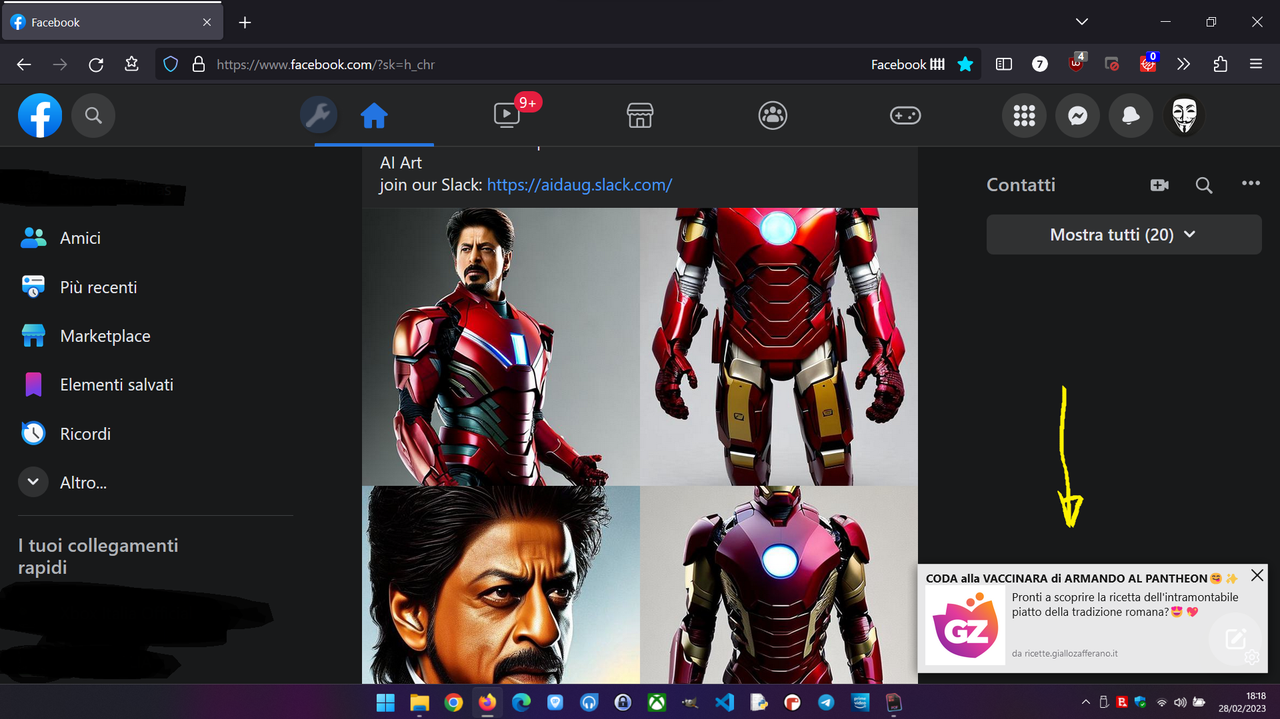Click the GZ Giallozafferano notification thumbnail

point(965,626)
